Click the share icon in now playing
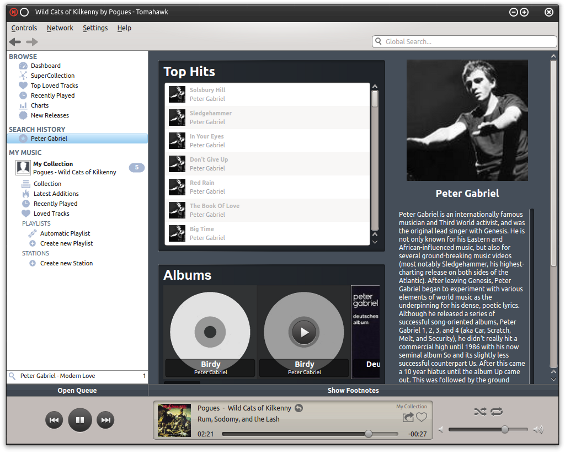 point(408,417)
